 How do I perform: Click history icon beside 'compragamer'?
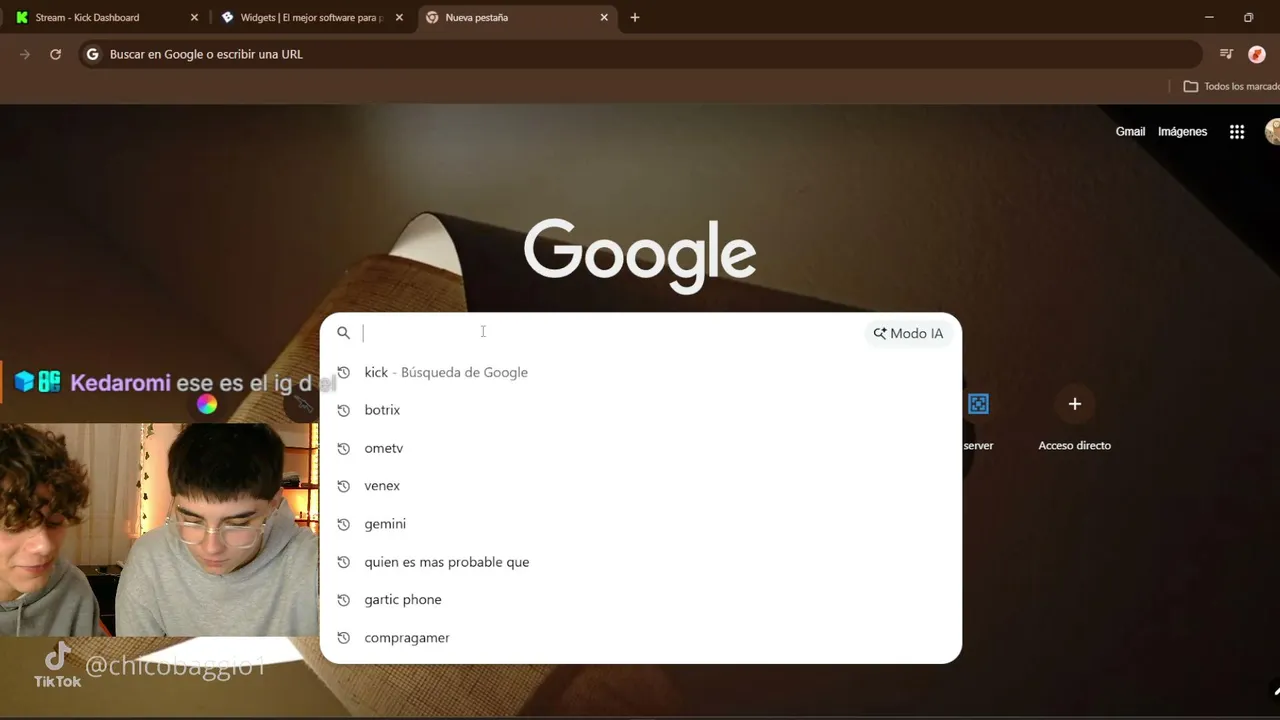point(343,638)
